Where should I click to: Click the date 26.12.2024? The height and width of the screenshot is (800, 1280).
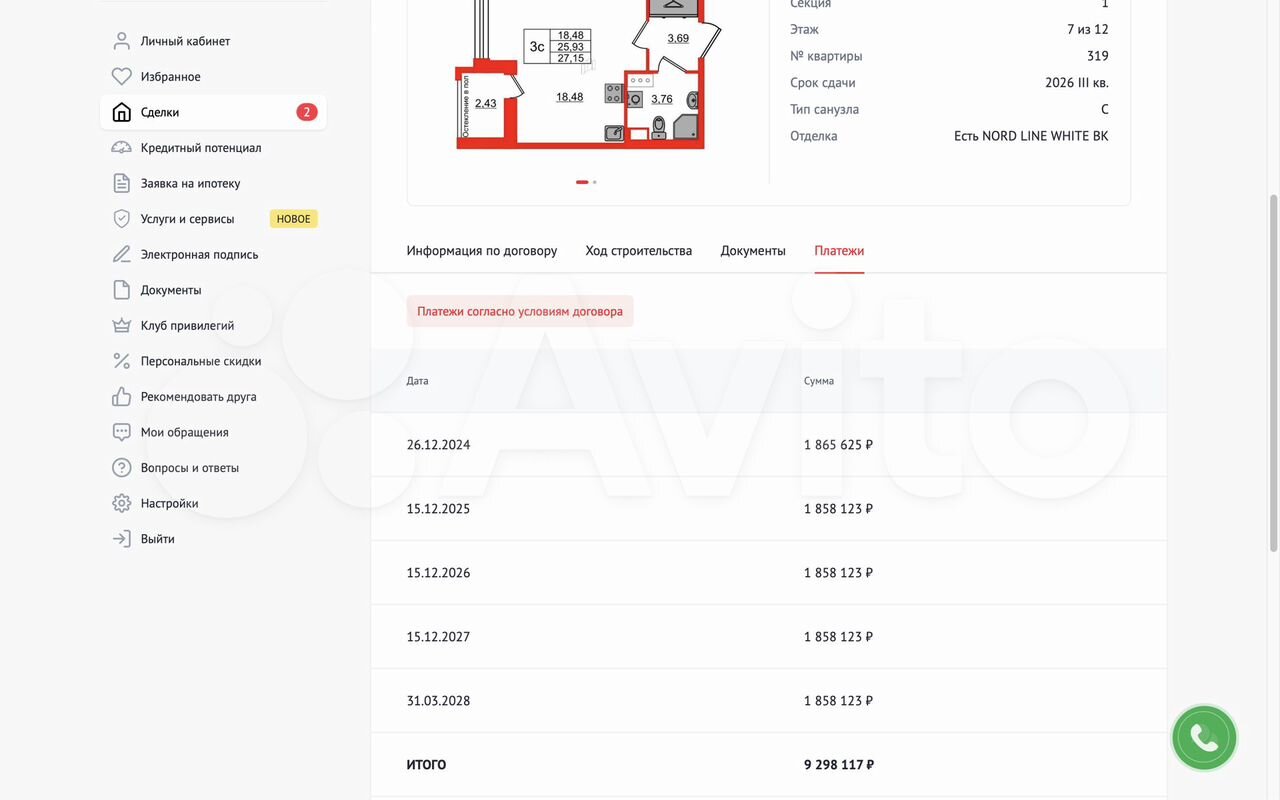click(x=438, y=445)
